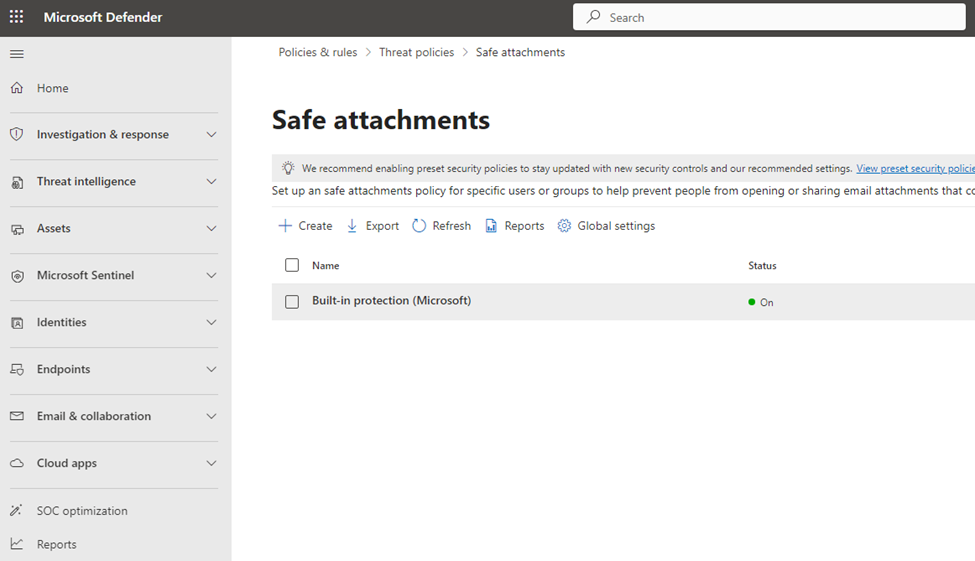975x561 pixels.
Task: Expand the Assets chevron
Action: point(211,228)
